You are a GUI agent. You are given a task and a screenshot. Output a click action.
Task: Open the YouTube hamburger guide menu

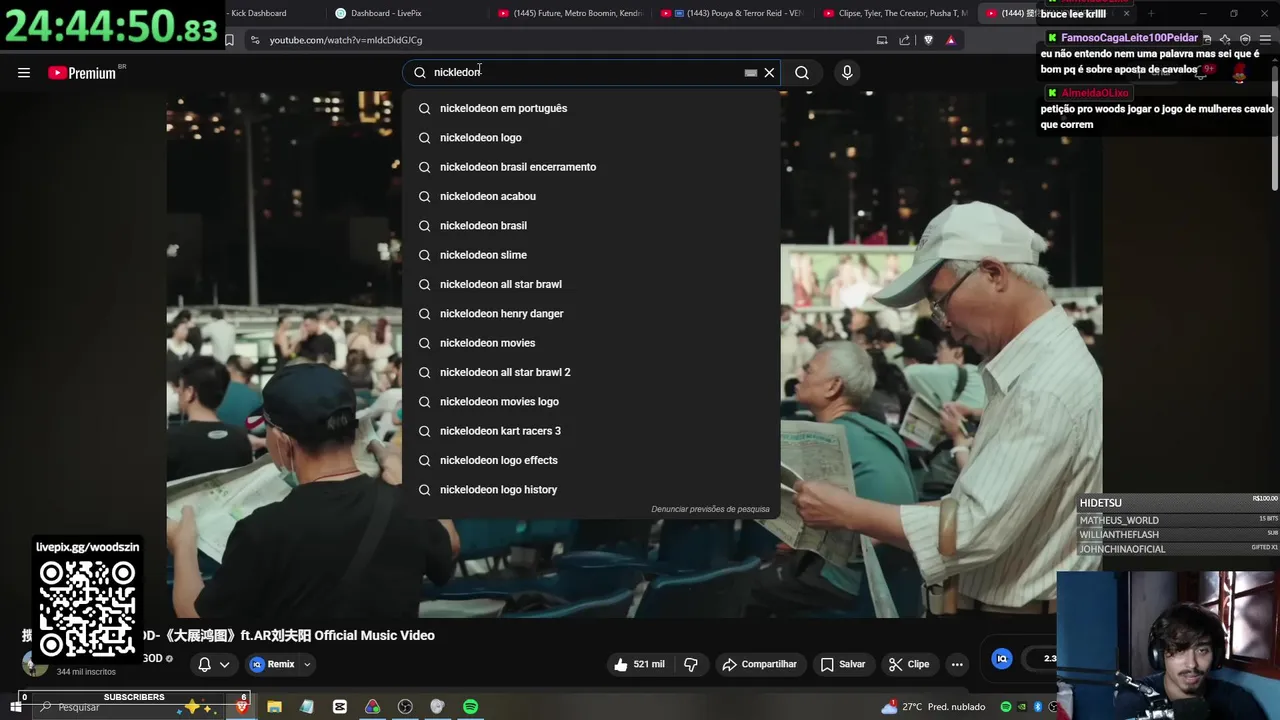coord(24,72)
